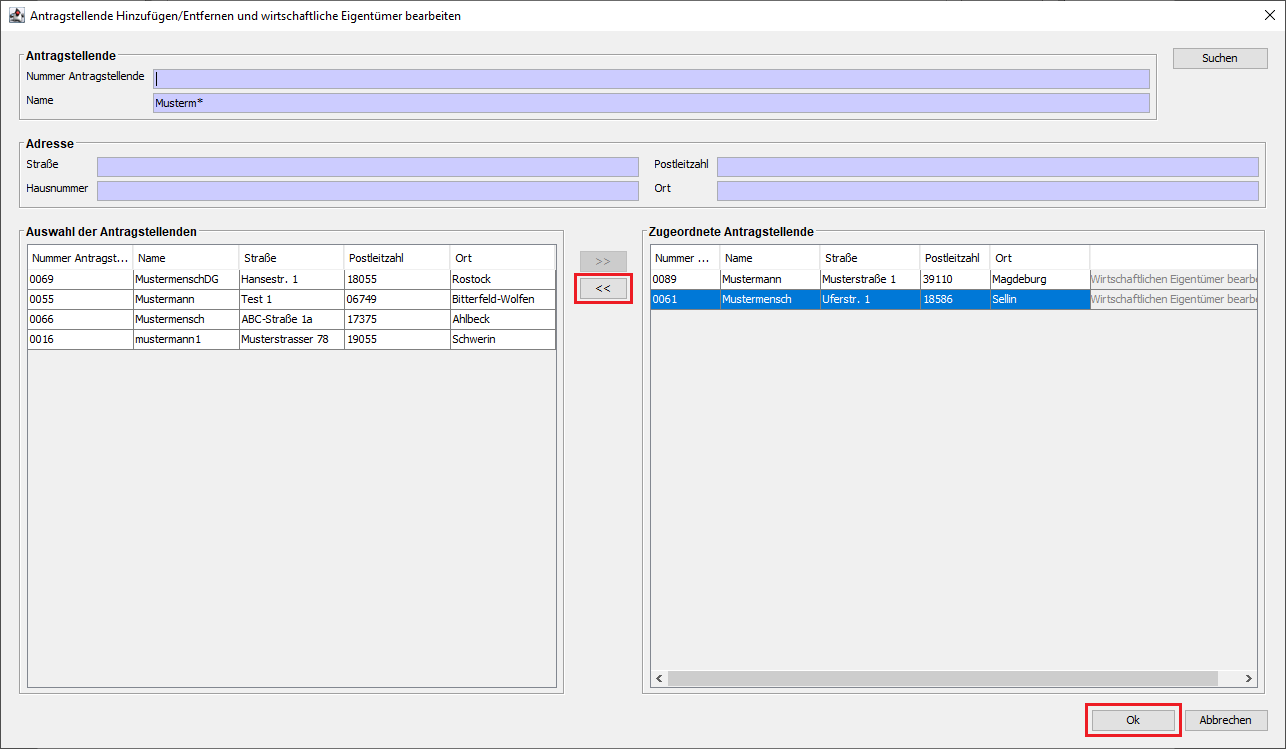Click postal code 18055

click(398, 280)
